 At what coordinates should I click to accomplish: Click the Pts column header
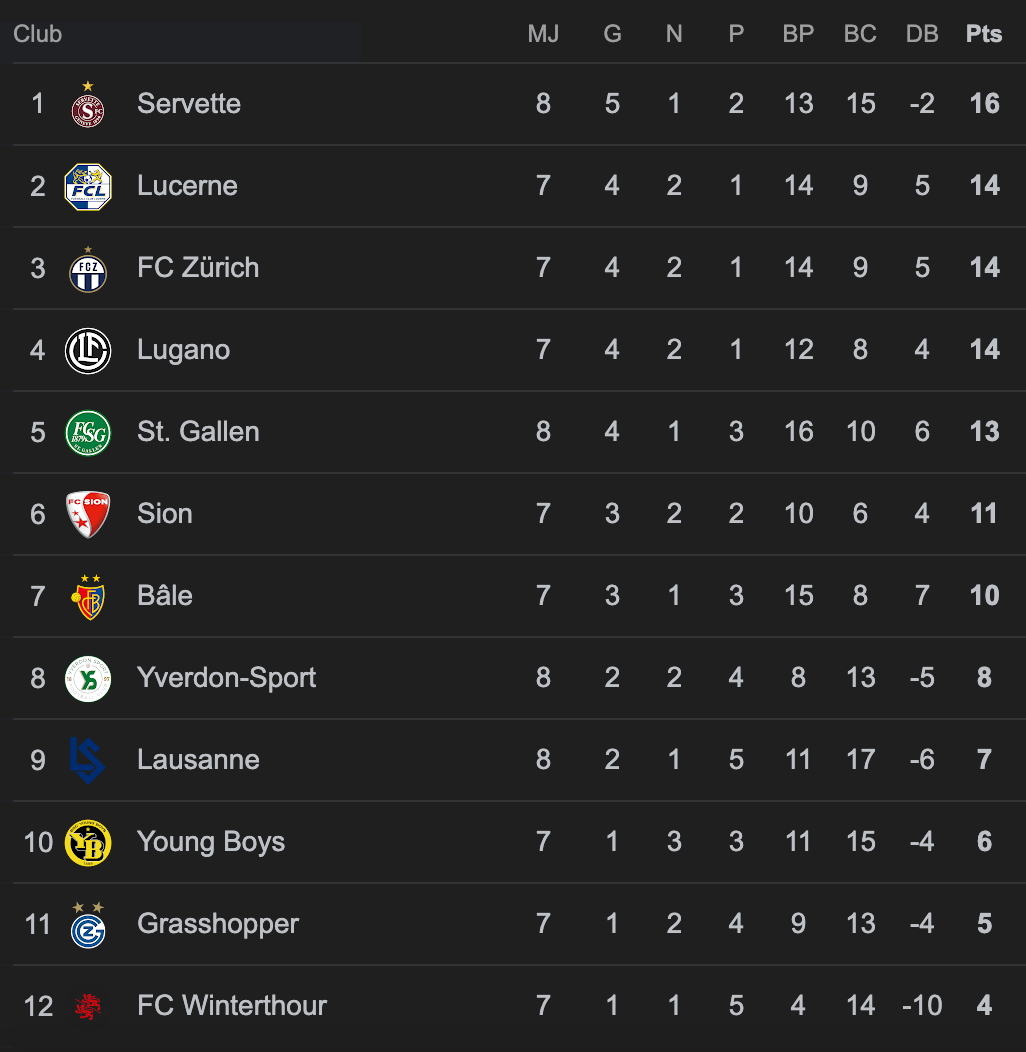[984, 34]
